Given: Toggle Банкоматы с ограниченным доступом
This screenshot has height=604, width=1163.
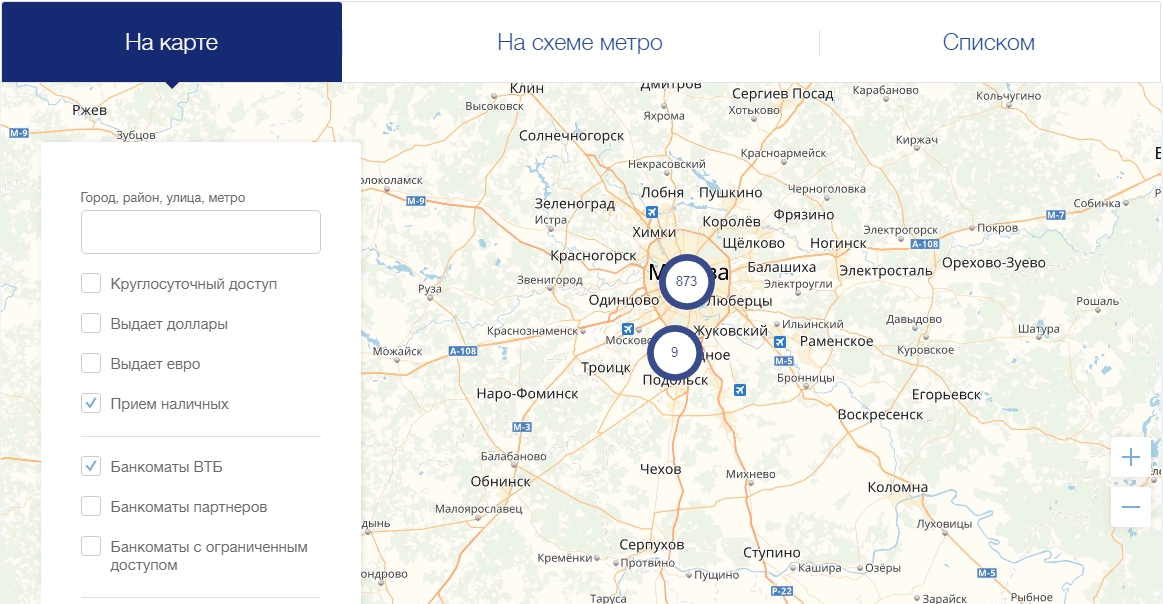Looking at the screenshot, I should coord(91,547).
